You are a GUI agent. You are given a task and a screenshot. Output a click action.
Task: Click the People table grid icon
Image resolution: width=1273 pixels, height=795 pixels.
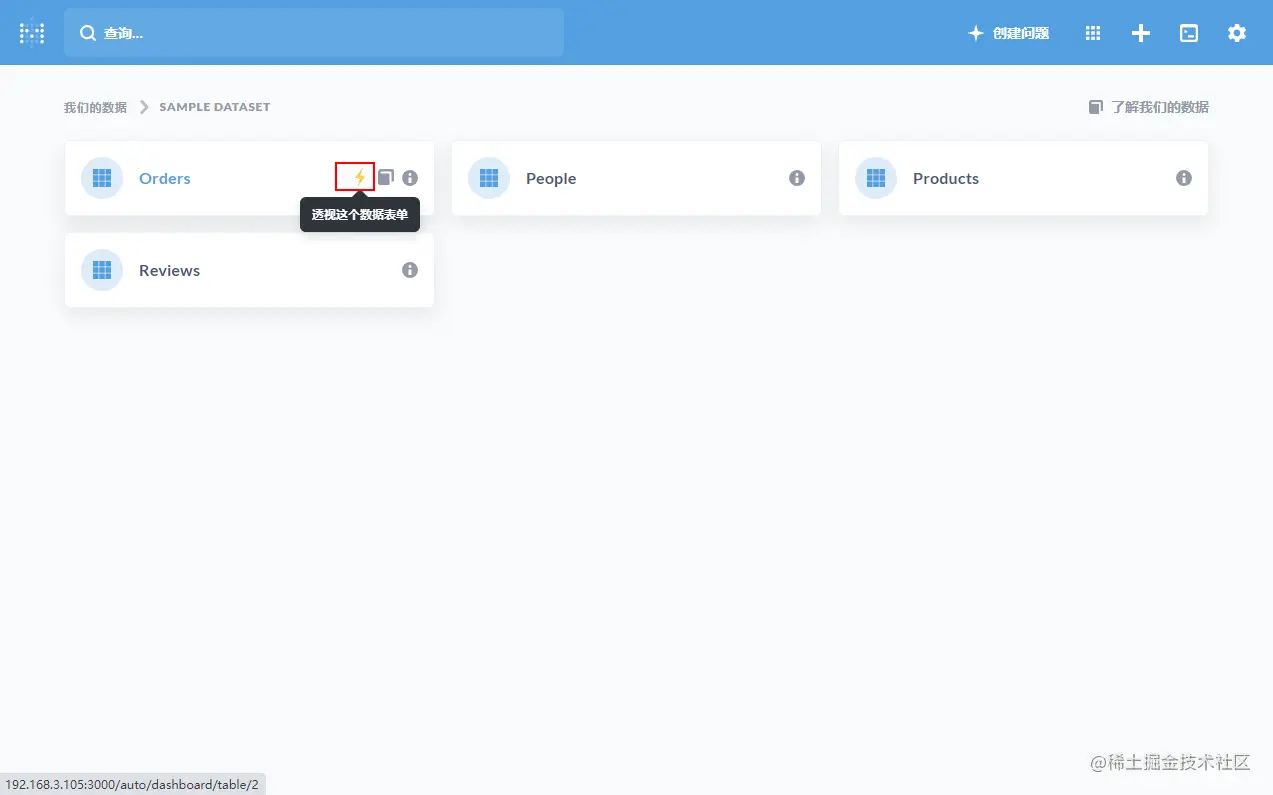[x=489, y=178]
